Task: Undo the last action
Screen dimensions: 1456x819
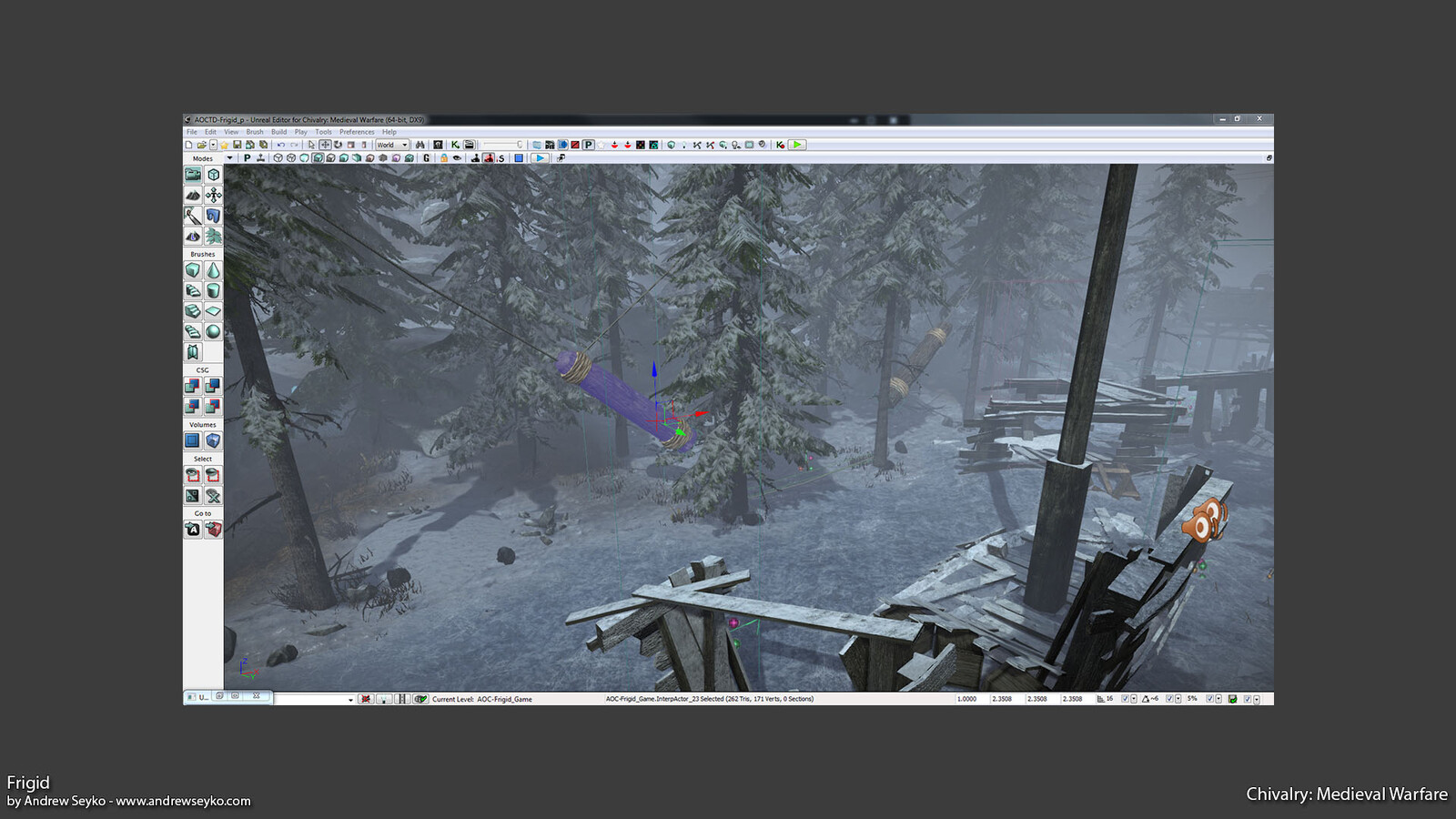Action: coord(281,145)
